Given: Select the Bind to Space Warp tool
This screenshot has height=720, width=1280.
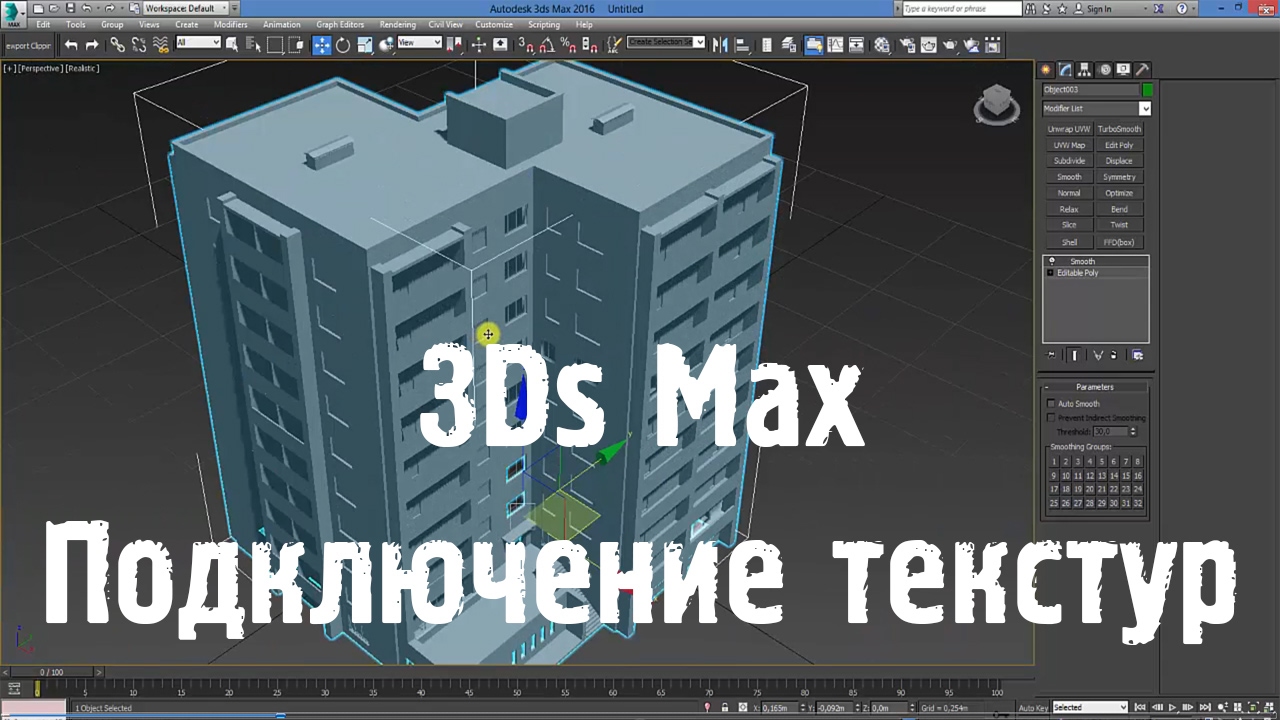Looking at the screenshot, I should (x=160, y=45).
